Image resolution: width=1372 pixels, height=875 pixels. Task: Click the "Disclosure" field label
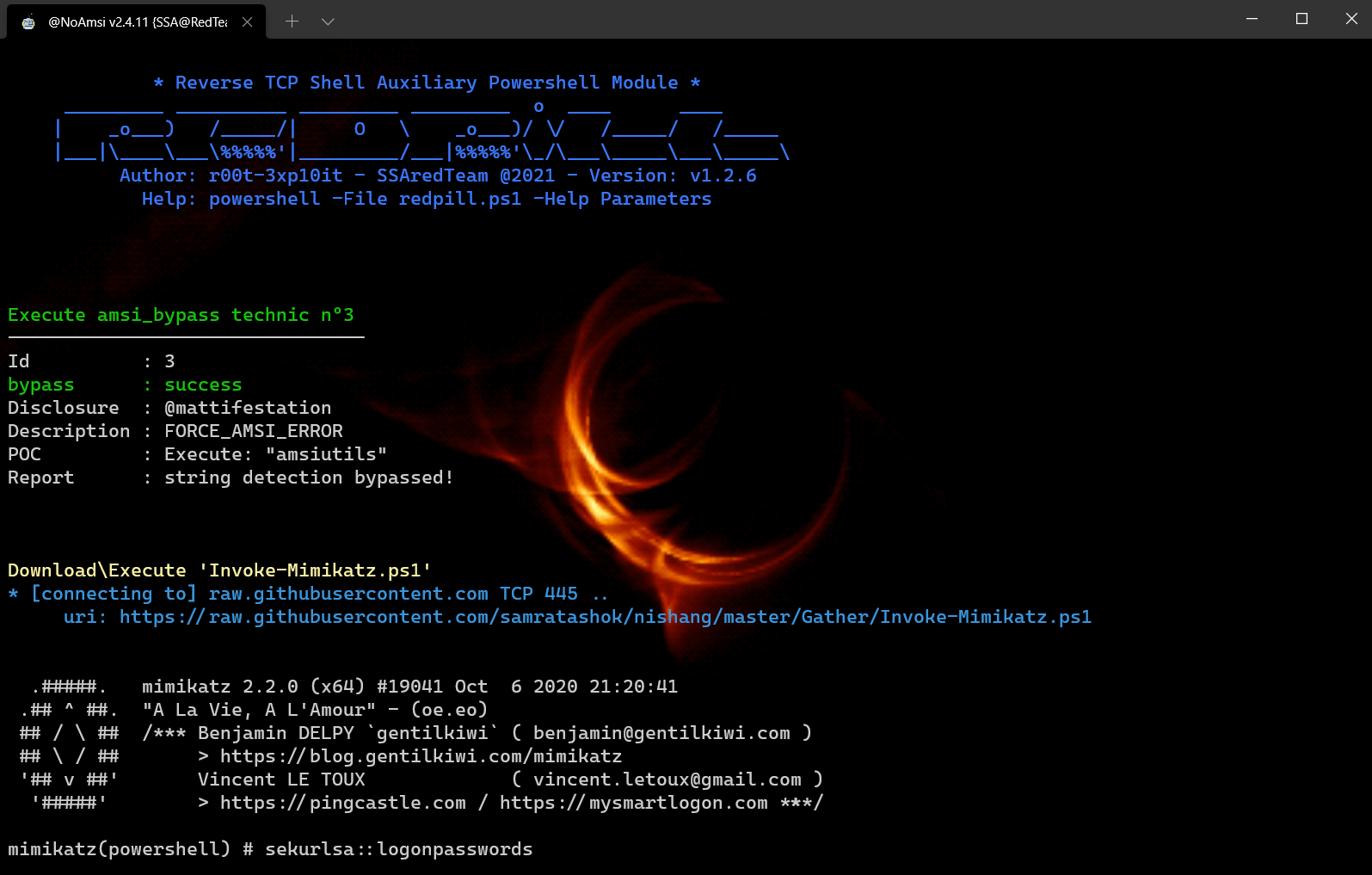click(x=64, y=408)
